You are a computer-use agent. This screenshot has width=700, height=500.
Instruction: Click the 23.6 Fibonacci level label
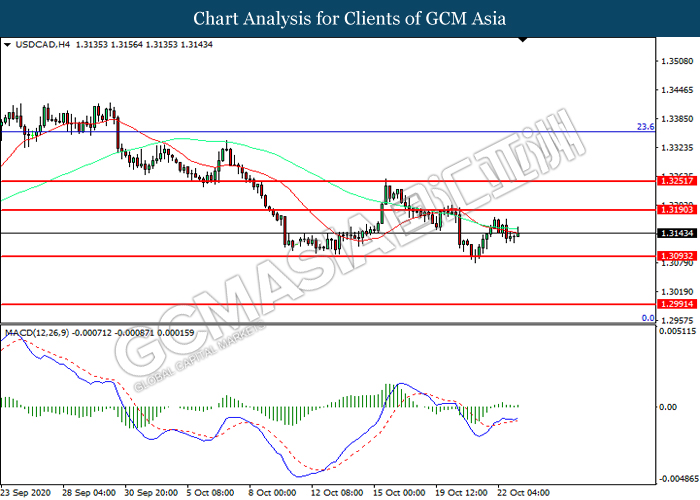point(646,127)
